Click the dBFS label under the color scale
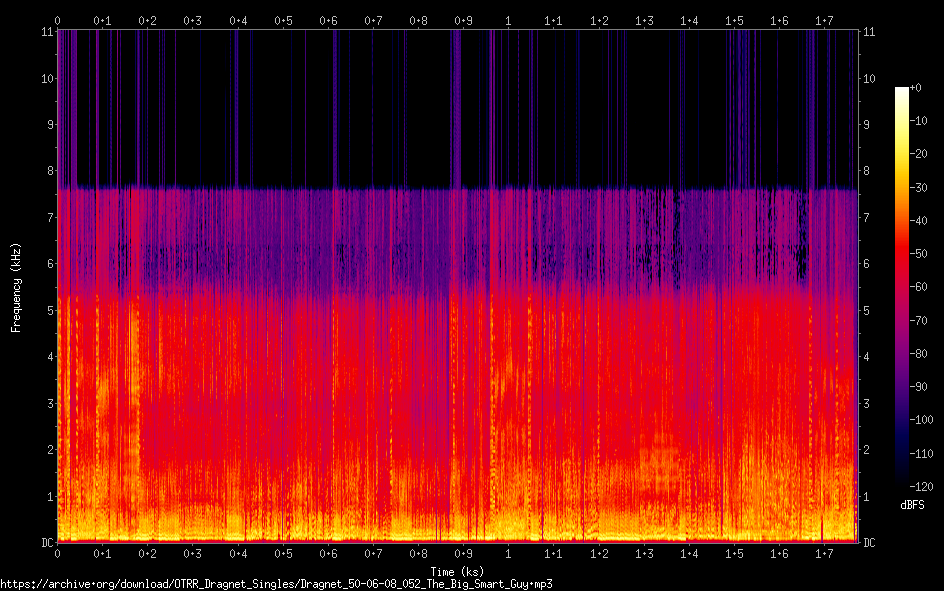This screenshot has height=591, width=944. coord(912,507)
